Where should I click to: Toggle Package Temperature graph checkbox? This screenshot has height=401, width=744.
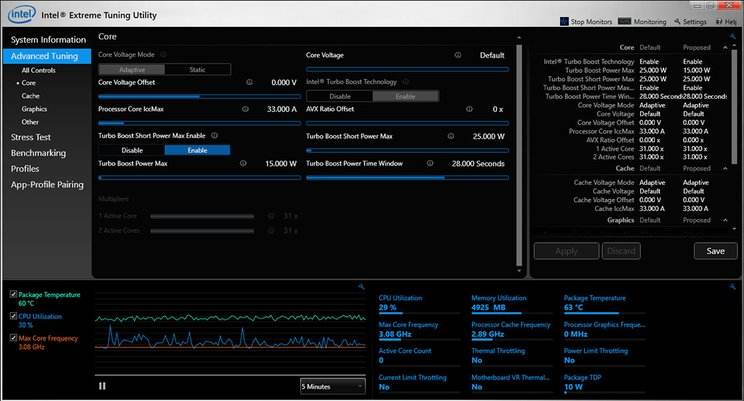click(13, 294)
